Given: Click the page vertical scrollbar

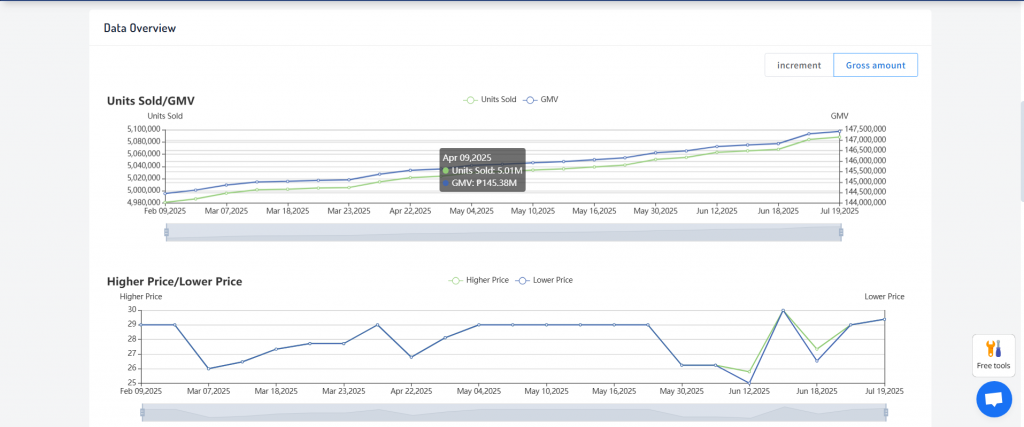Looking at the screenshot, I should pyautogui.click(x=1021, y=151).
